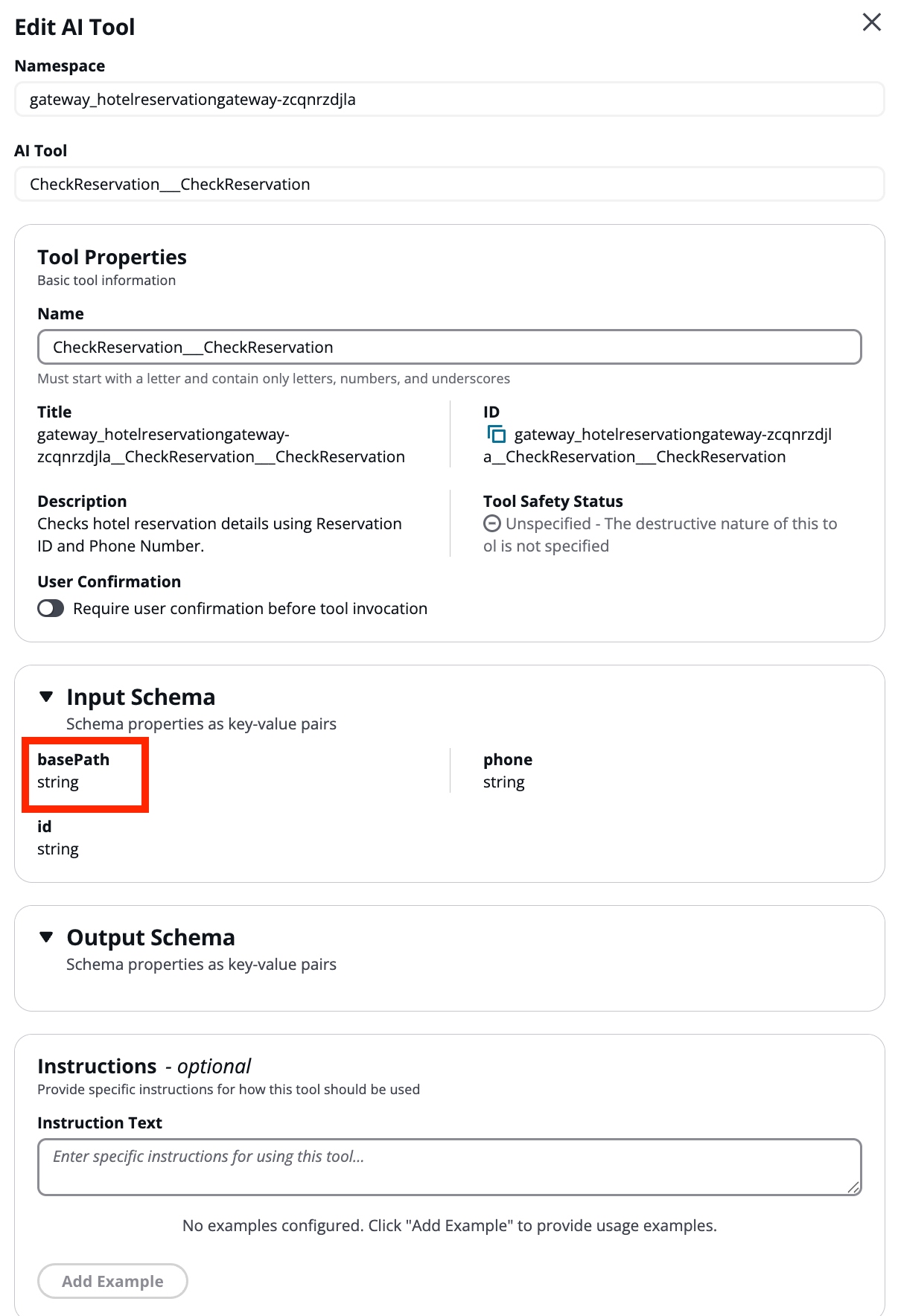Click the Add Example button
This screenshot has height=1316, width=898.
112,1281
